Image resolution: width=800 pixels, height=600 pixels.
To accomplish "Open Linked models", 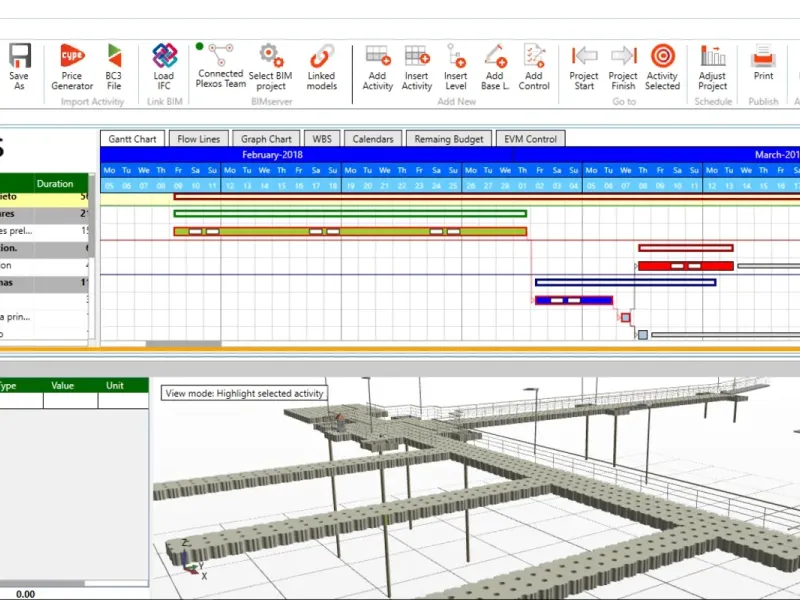I will coord(321,66).
